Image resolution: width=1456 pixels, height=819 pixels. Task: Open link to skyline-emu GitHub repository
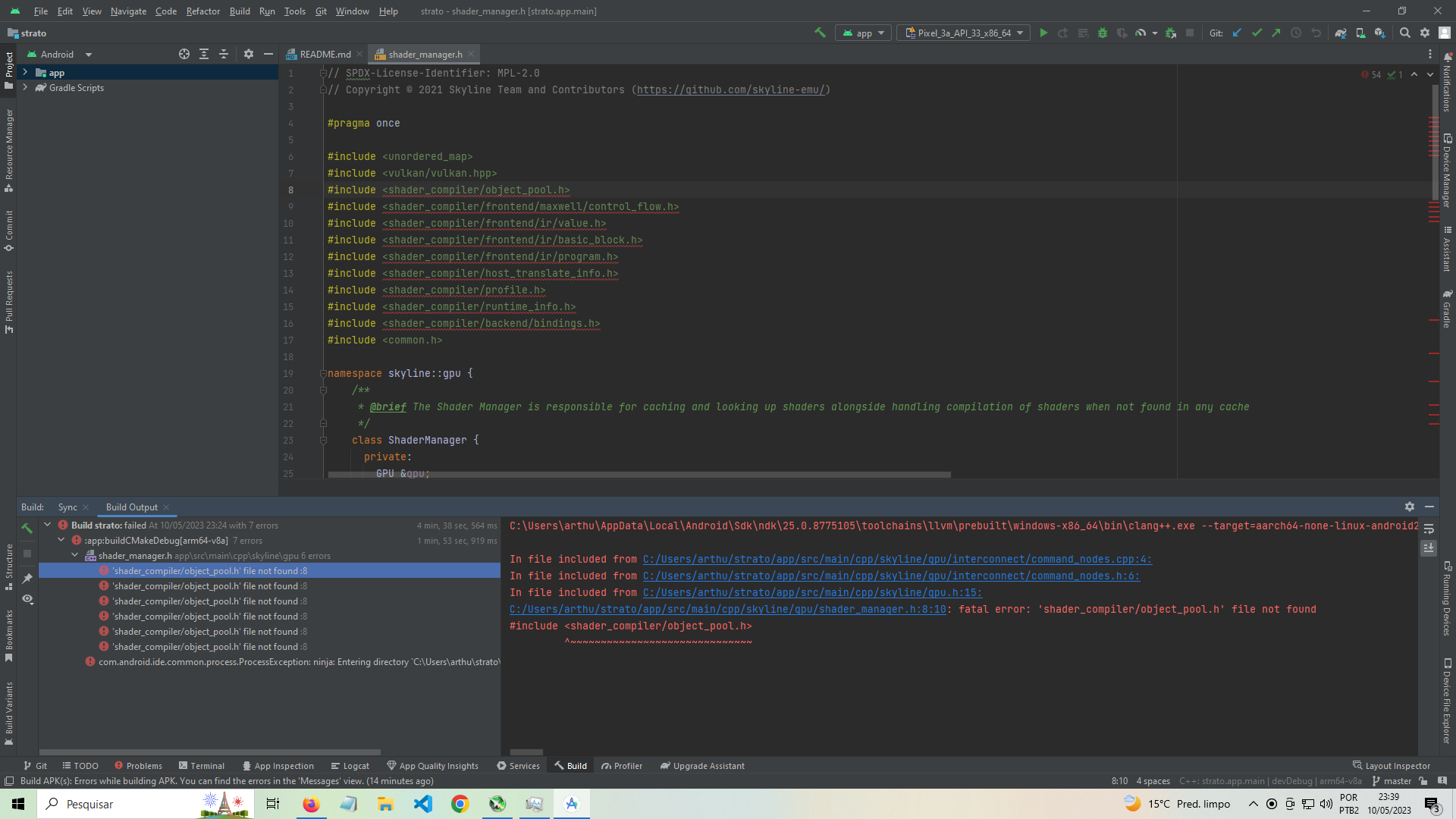(730, 89)
